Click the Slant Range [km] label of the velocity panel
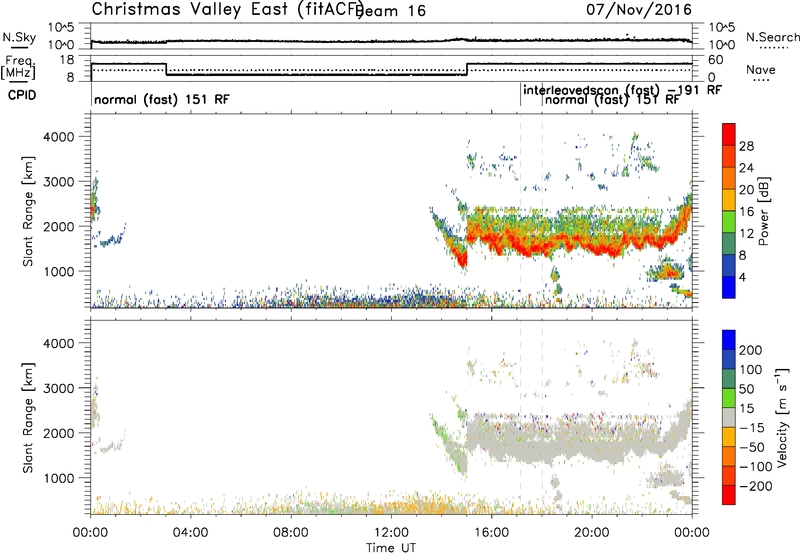Screen dimensions: 800x554 point(28,418)
